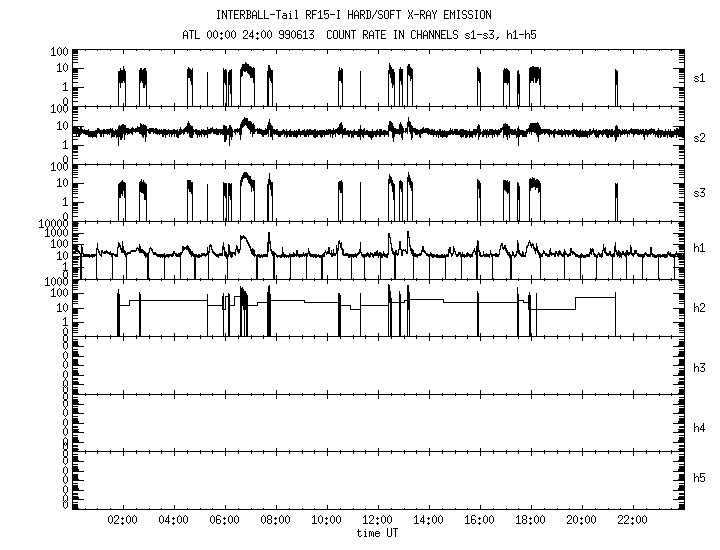The image size is (720, 550).
Task: Click the "time UT" axis title
Action: (378, 533)
